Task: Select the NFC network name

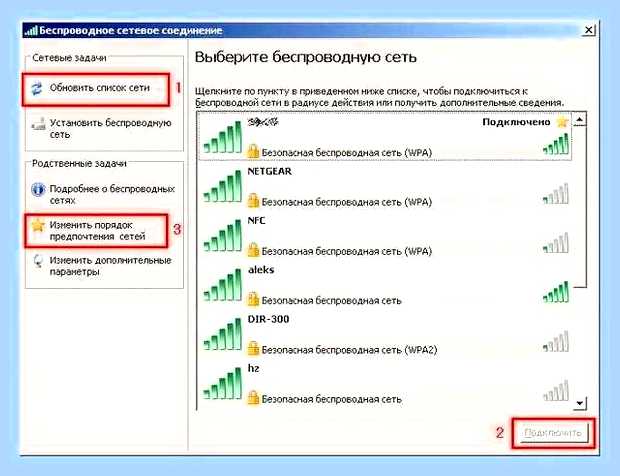Action: pos(256,221)
